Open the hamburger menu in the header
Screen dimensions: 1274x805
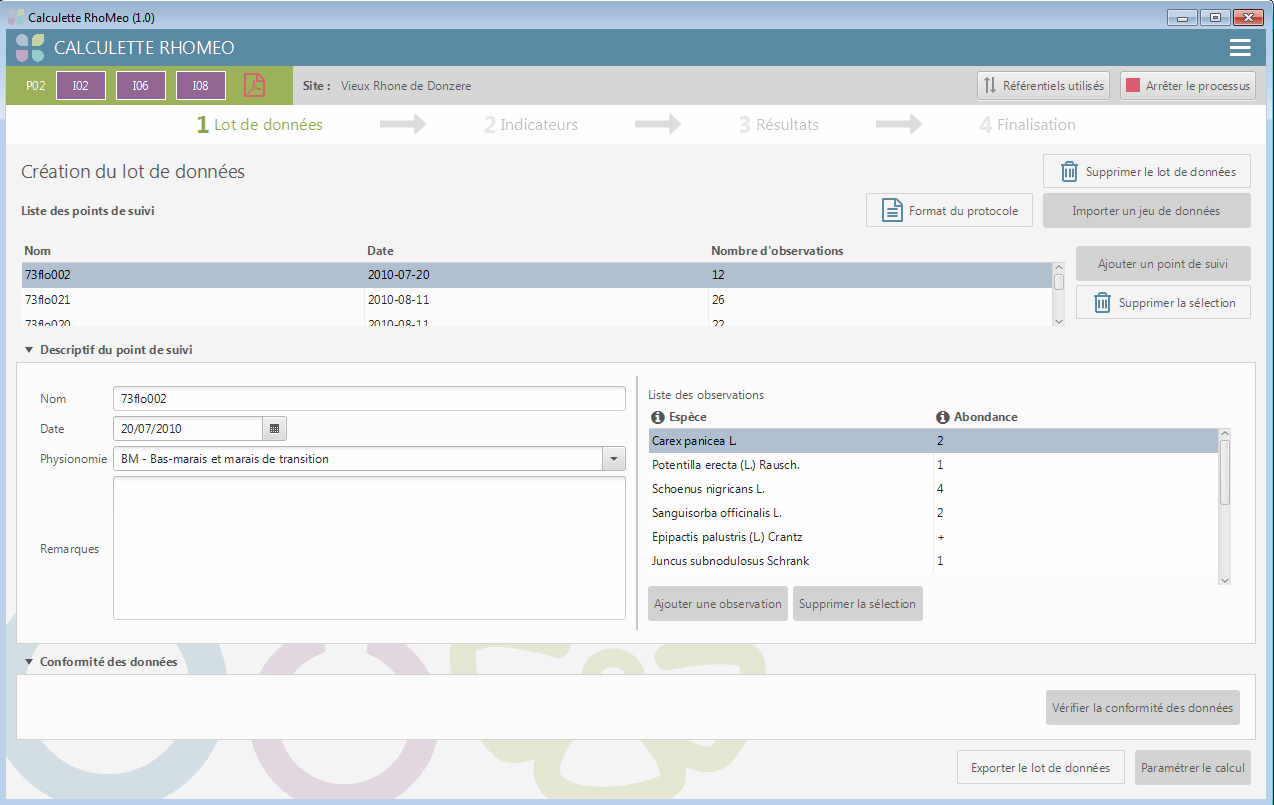(1240, 48)
